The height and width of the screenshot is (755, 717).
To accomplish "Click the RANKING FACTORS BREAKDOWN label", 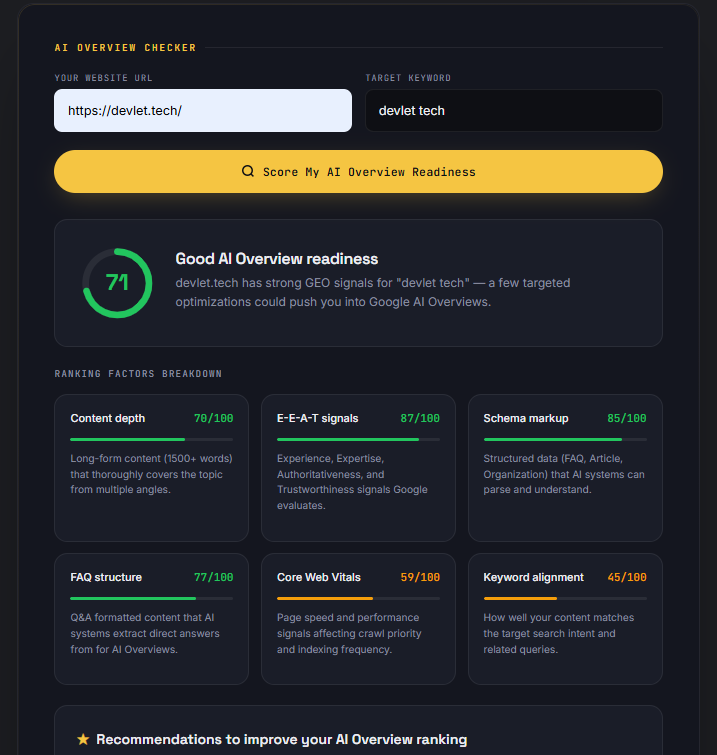I will pos(138,374).
